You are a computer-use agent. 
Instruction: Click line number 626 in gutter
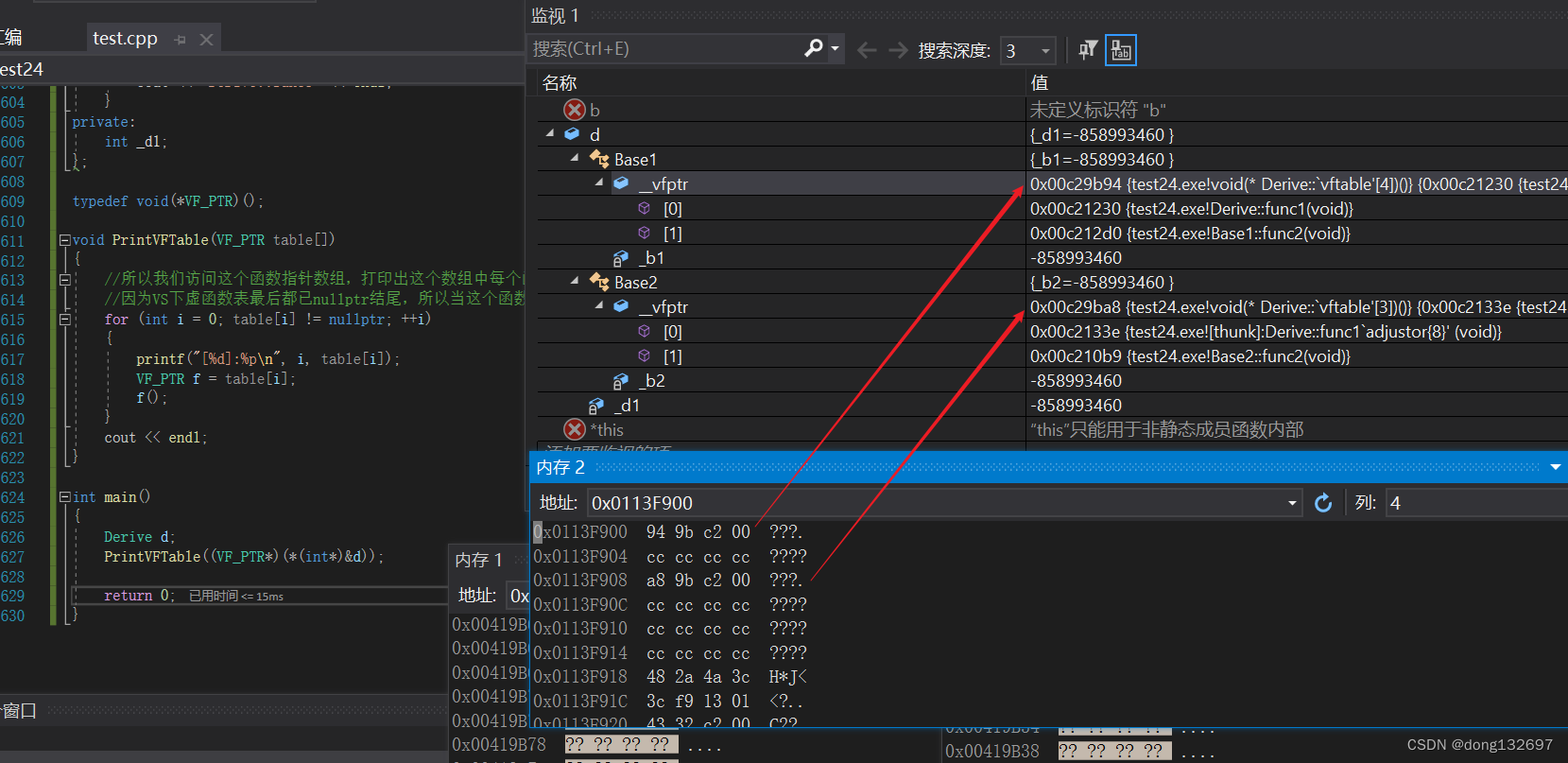12,537
